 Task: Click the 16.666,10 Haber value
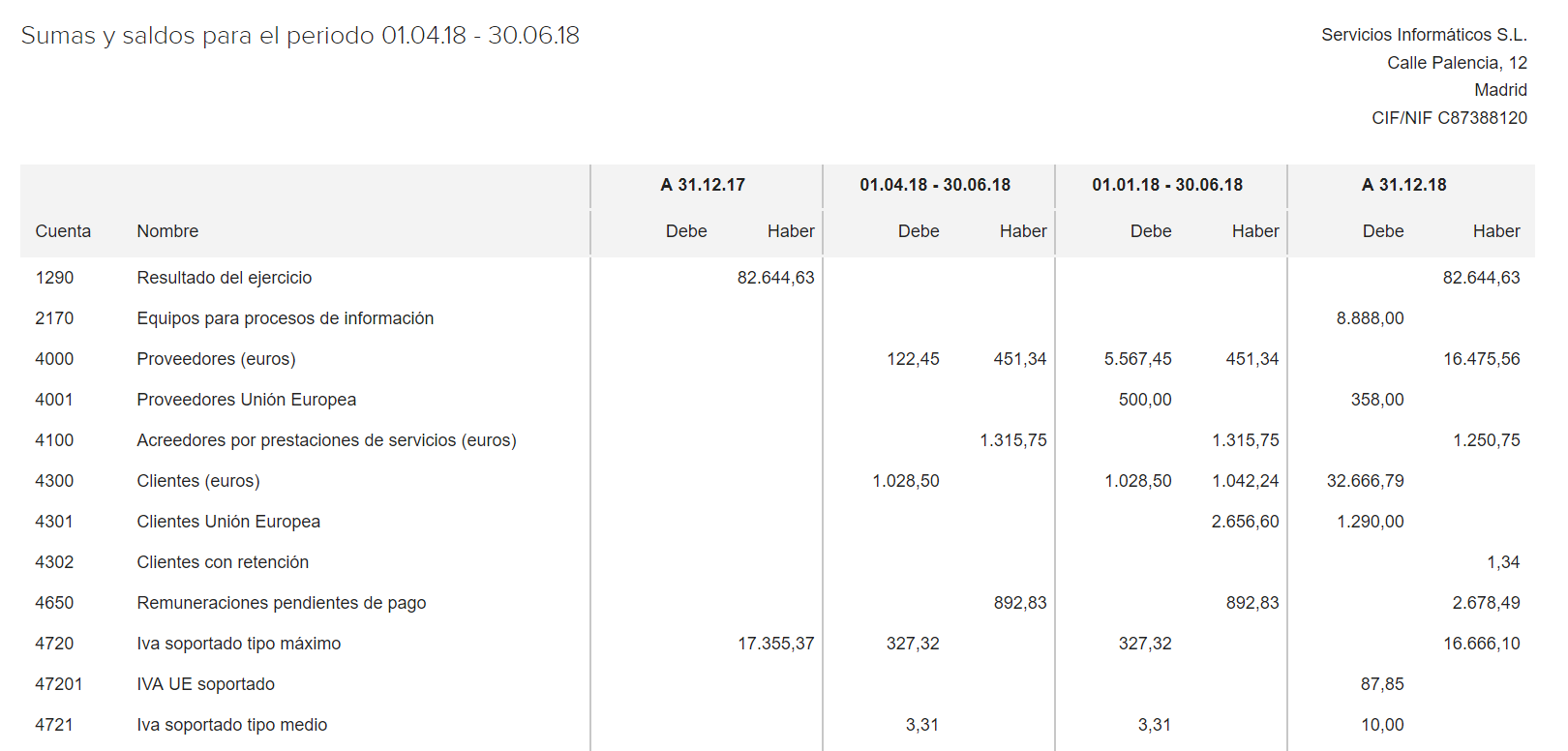point(1481,644)
